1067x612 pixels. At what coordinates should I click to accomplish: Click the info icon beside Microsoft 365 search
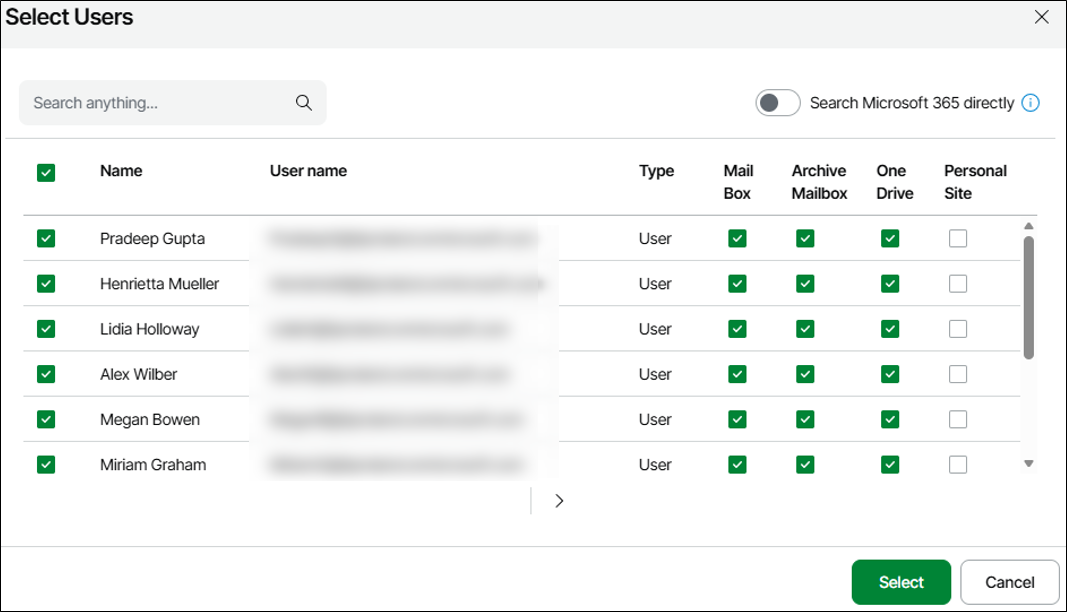(x=1031, y=103)
